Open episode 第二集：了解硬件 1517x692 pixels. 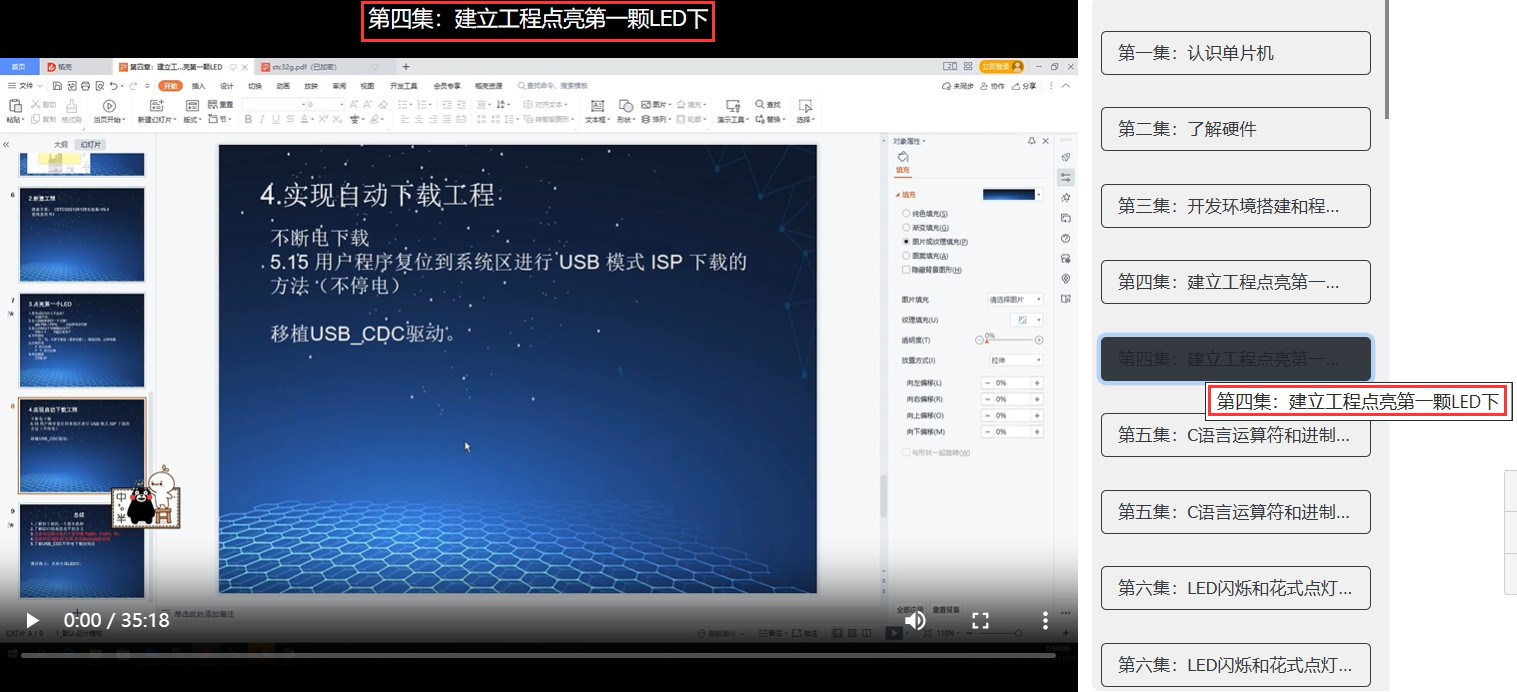(x=1235, y=129)
